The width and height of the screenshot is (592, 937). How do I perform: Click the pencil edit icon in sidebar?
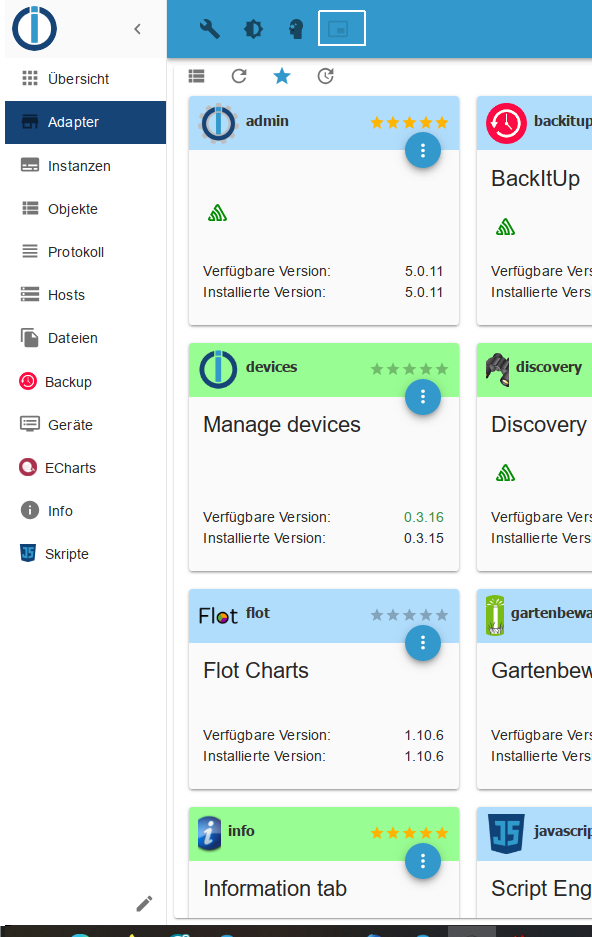(x=144, y=904)
